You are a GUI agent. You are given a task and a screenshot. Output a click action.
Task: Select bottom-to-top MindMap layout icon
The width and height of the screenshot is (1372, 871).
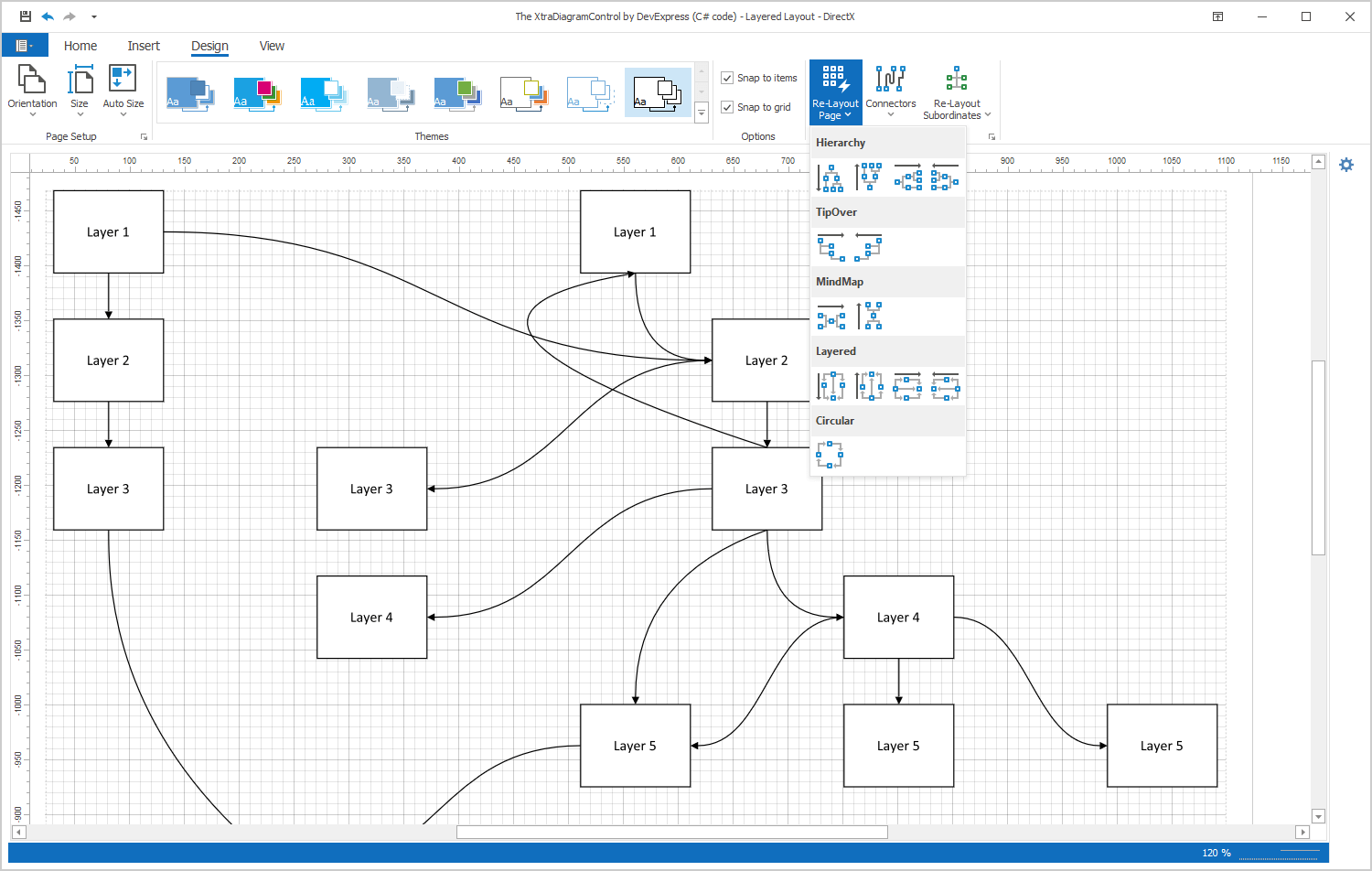coord(869,317)
